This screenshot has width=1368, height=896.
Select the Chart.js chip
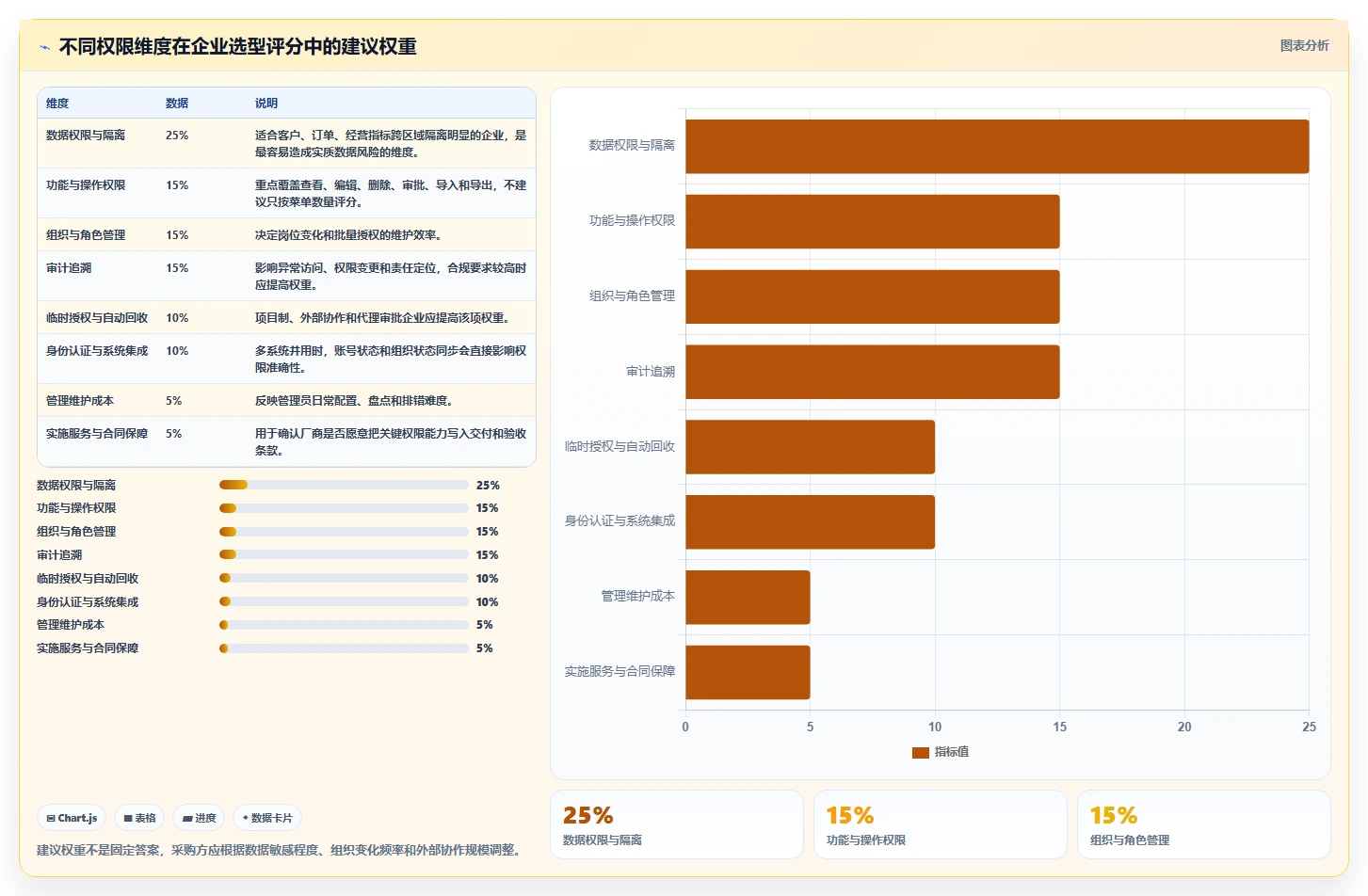(72, 818)
